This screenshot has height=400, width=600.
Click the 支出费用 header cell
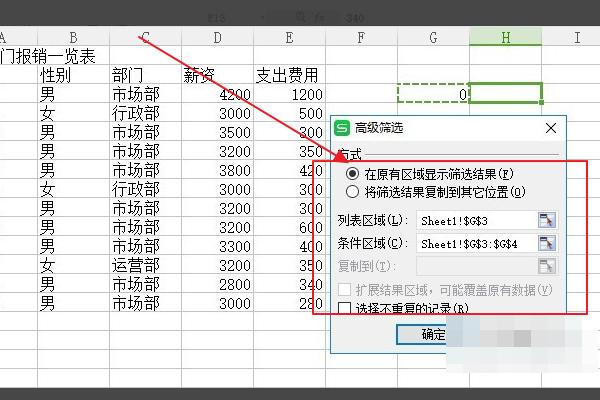pos(289,75)
